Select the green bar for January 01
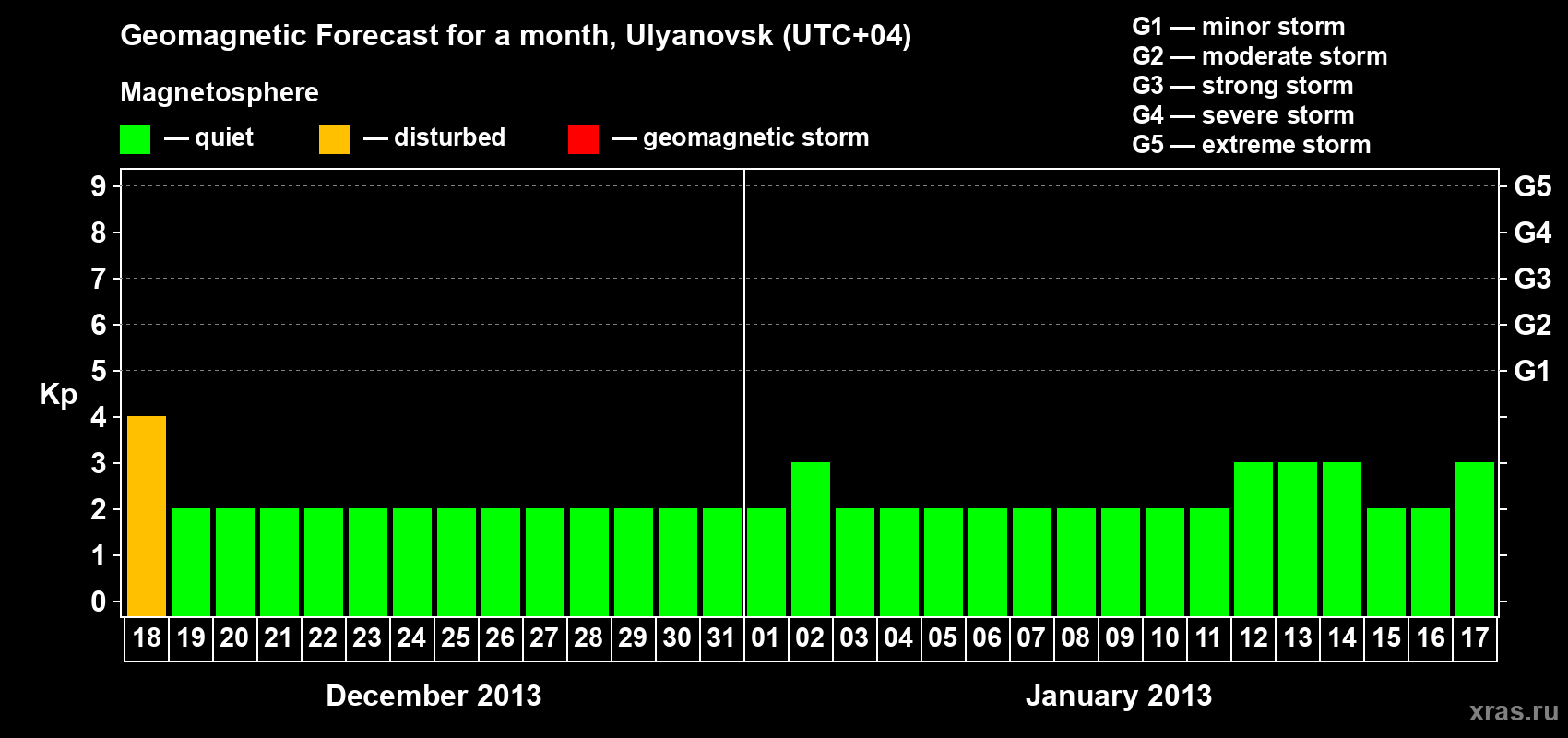This screenshot has height=738, width=1568. click(x=766, y=562)
